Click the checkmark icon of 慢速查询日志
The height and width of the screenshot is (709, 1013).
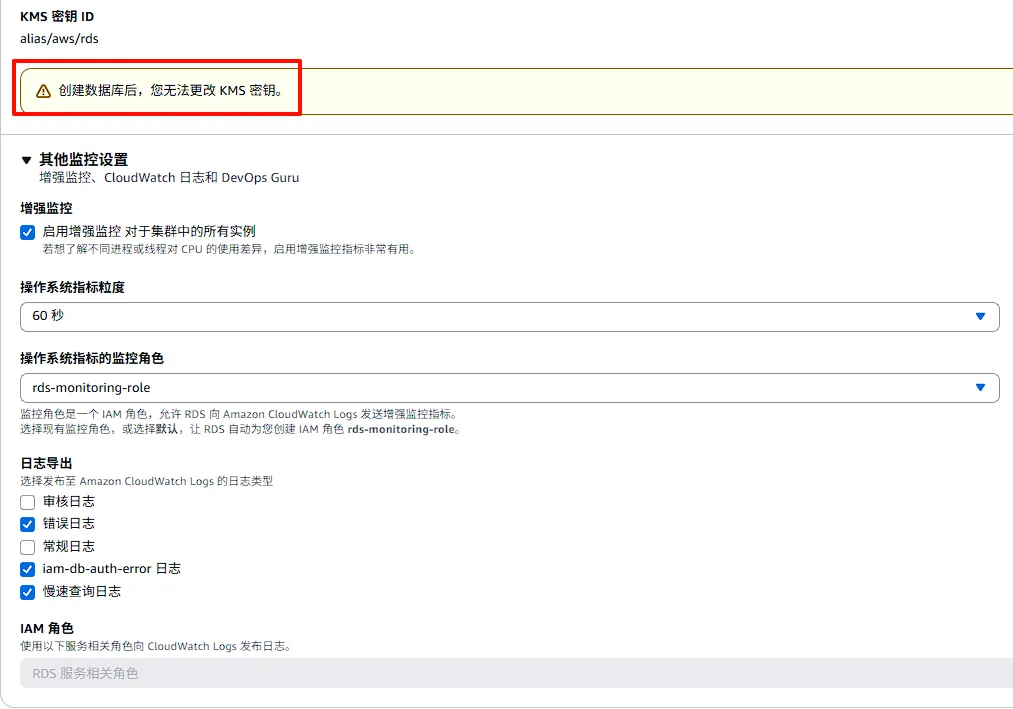point(26,592)
